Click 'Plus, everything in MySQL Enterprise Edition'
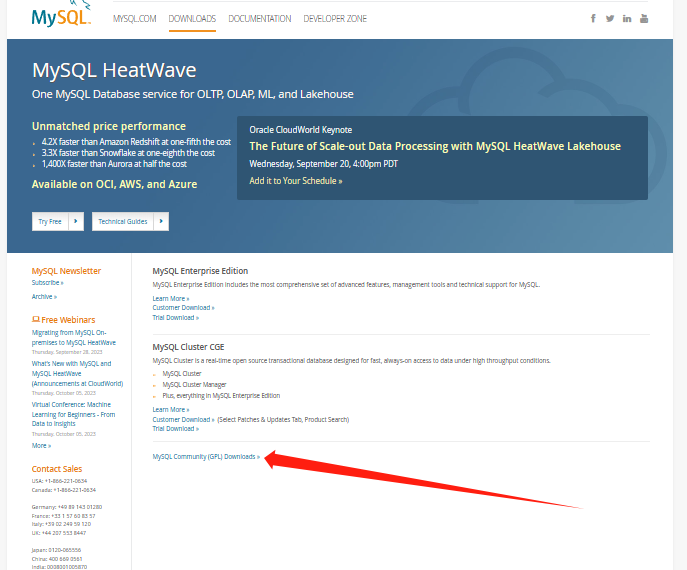Viewport: 687px width, 570px height. point(221,396)
